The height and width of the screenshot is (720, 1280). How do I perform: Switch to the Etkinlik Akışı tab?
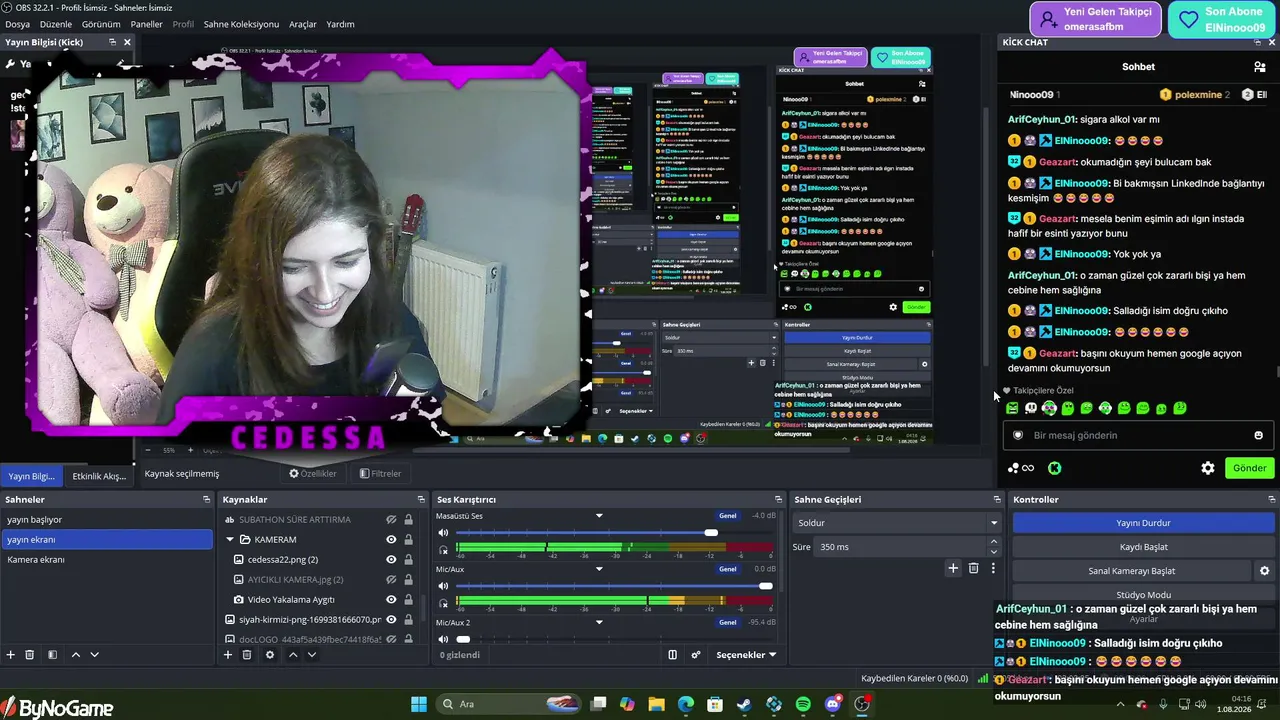99,476
